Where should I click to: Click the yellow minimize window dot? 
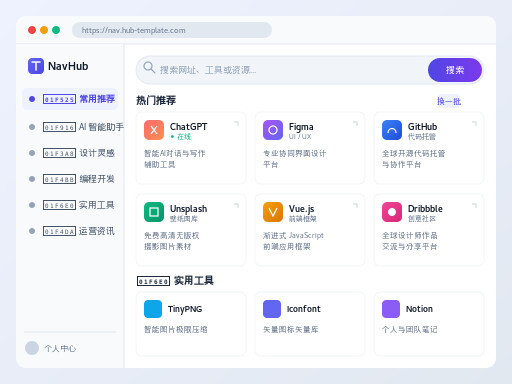(x=44, y=30)
